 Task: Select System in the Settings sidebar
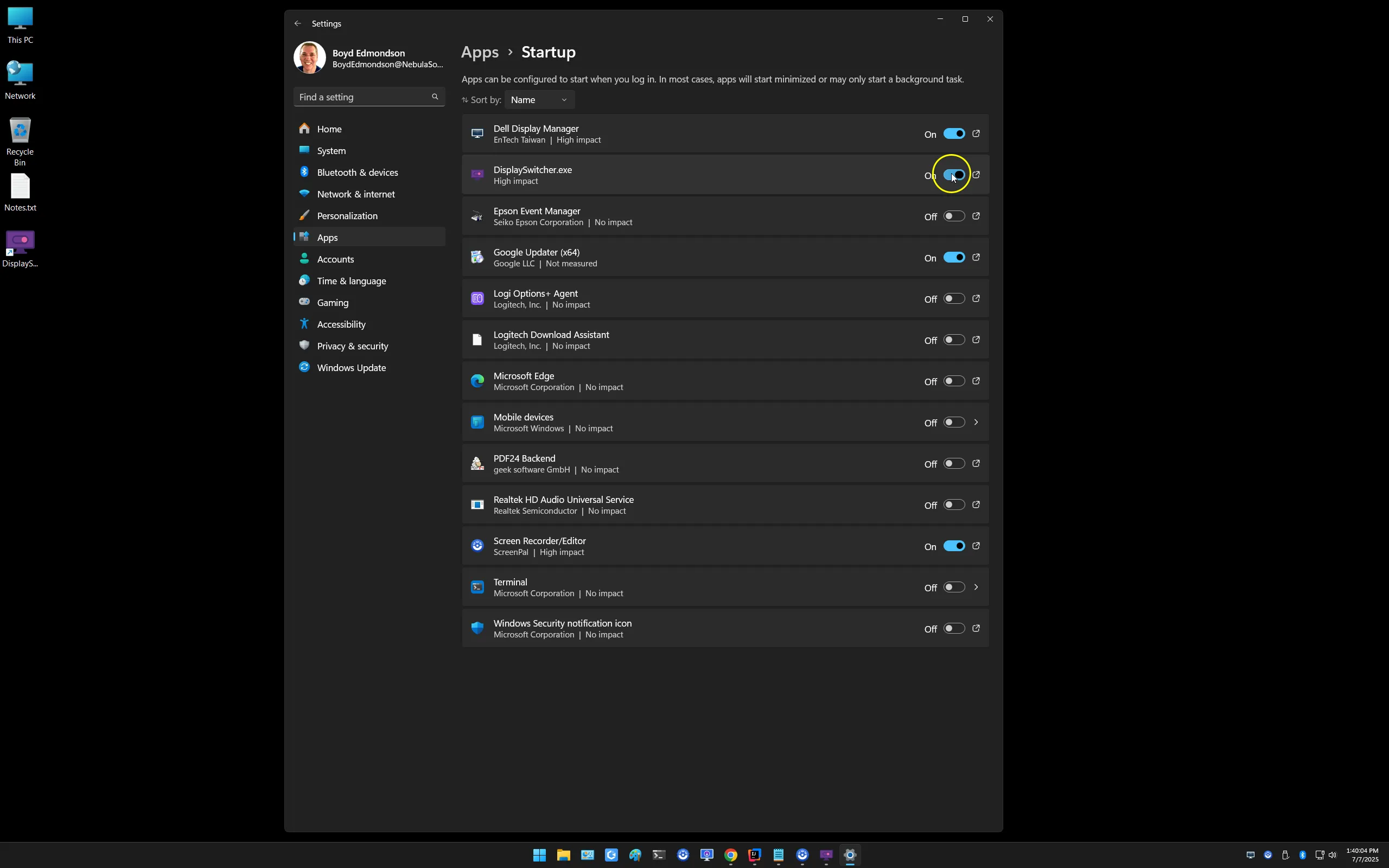coord(369,151)
